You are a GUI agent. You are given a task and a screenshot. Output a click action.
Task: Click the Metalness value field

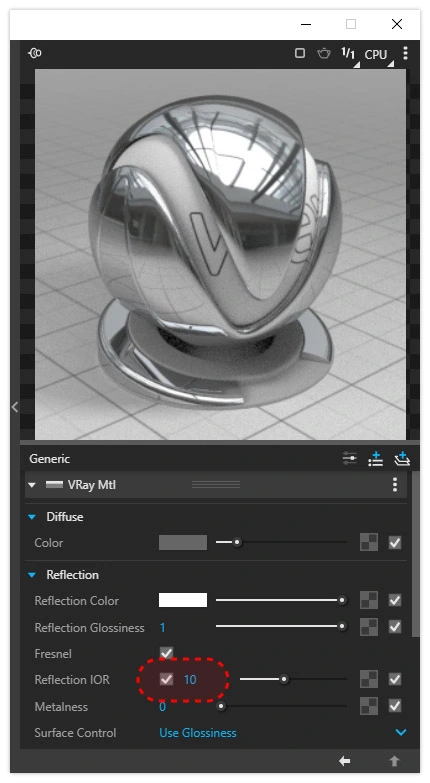[163, 707]
